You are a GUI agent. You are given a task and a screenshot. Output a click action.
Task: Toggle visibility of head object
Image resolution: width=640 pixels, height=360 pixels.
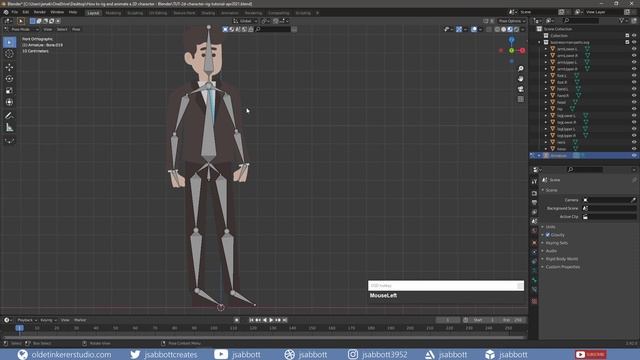634,102
